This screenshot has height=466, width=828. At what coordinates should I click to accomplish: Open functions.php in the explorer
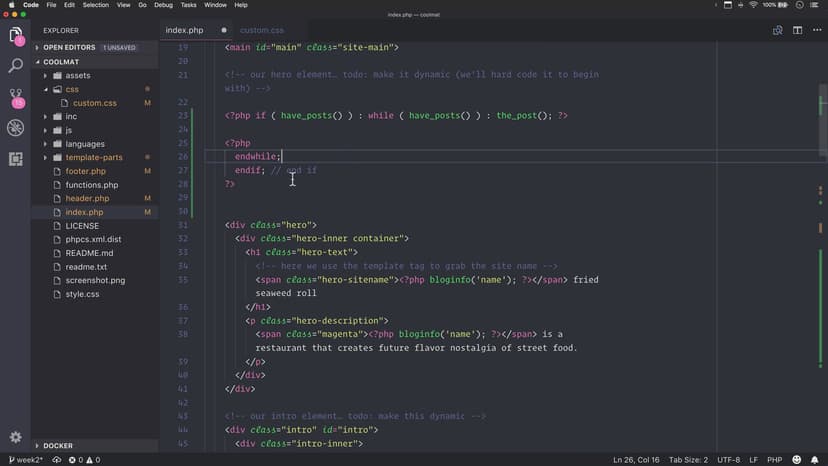point(91,185)
